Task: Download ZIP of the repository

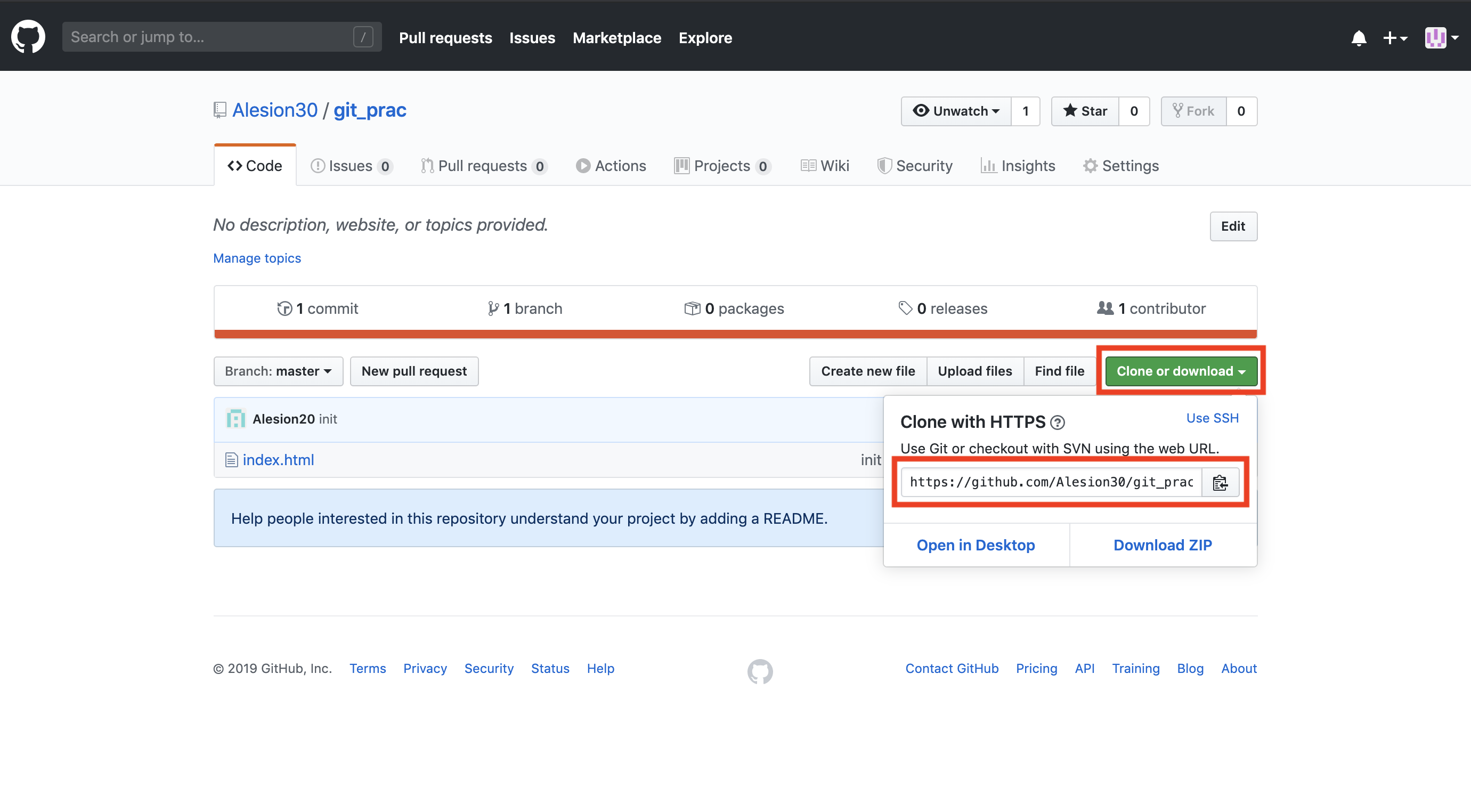Action: [x=1163, y=545]
